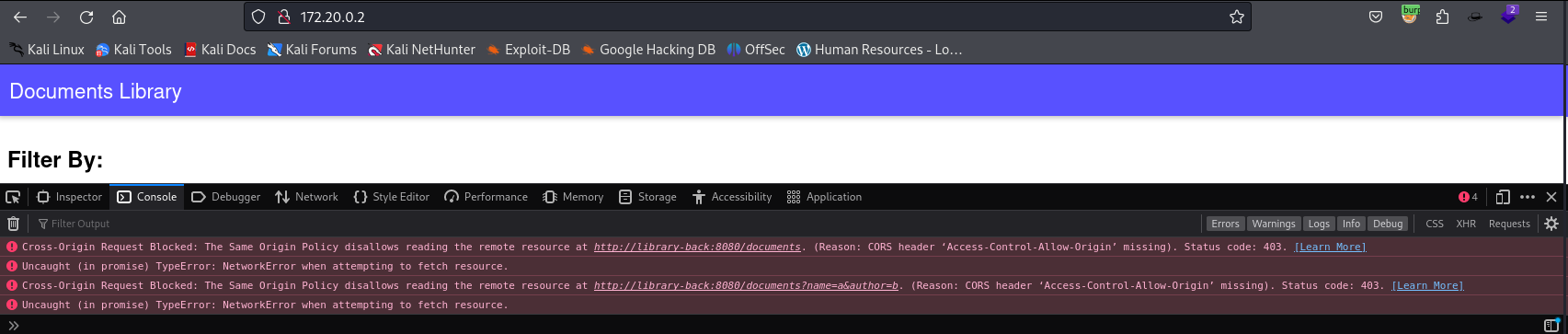Screen dimensions: 1568x334
Task: Toggle the Errors filter
Action: pyautogui.click(x=1225, y=224)
